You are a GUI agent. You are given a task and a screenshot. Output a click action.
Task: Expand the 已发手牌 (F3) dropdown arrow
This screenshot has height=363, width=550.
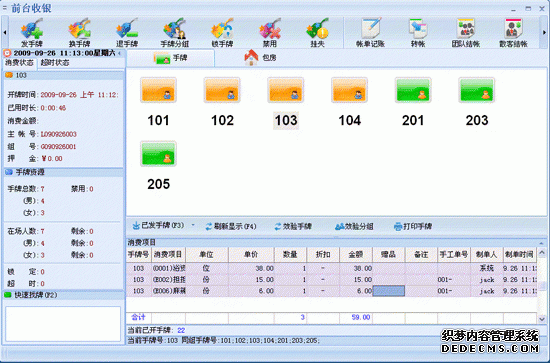click(x=193, y=225)
